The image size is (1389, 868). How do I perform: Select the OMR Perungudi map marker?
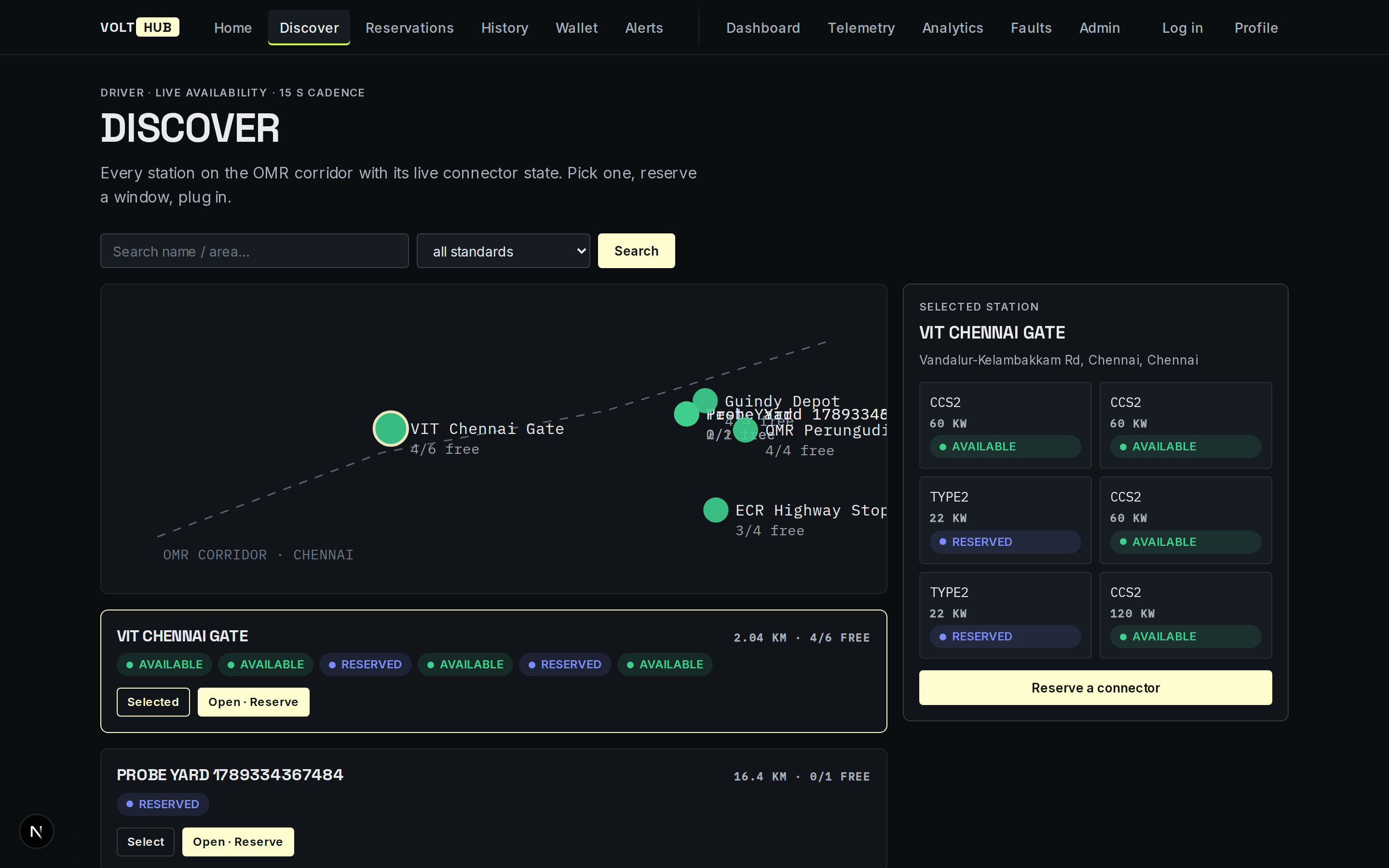click(745, 430)
